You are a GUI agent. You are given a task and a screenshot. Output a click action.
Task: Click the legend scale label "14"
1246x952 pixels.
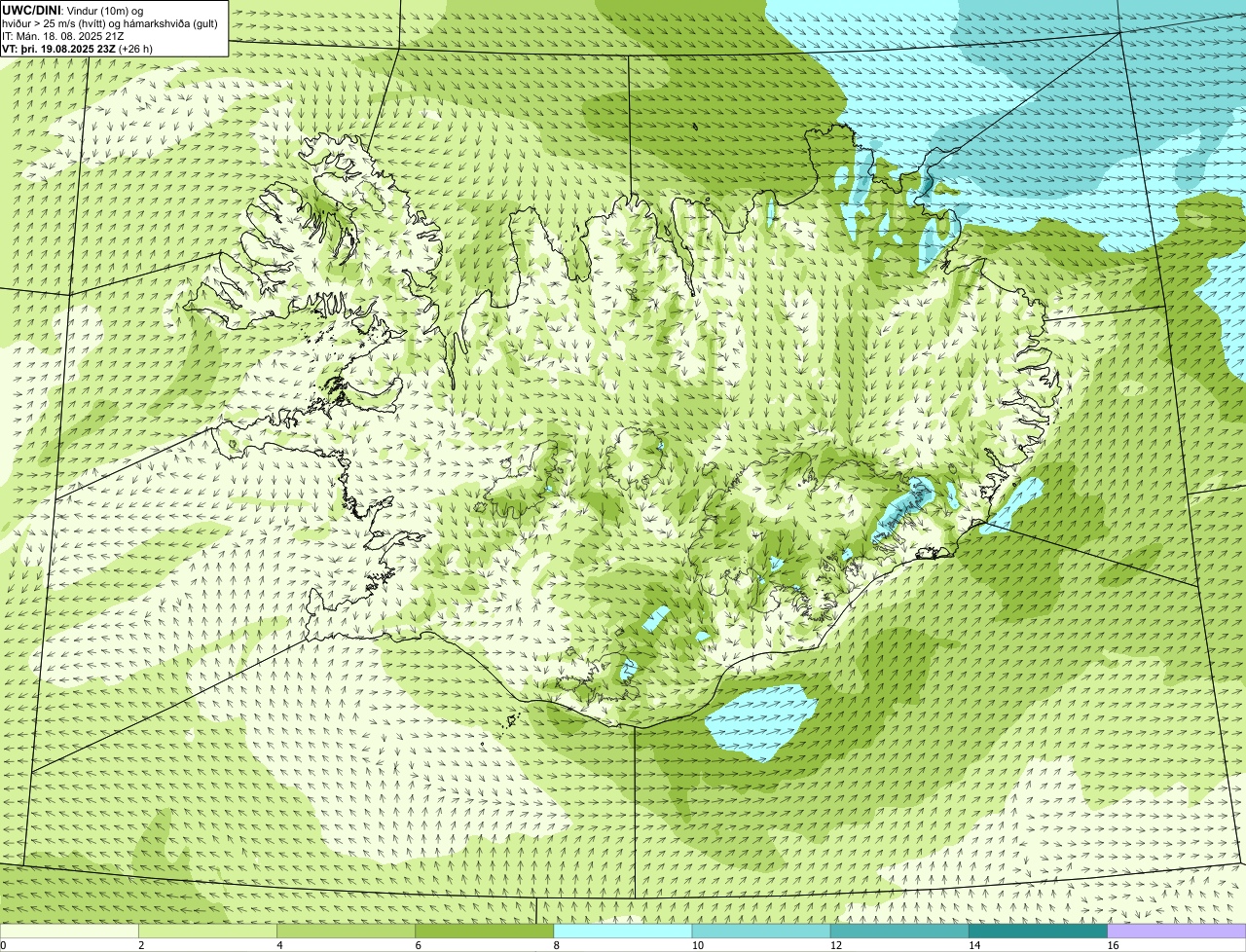click(x=973, y=945)
